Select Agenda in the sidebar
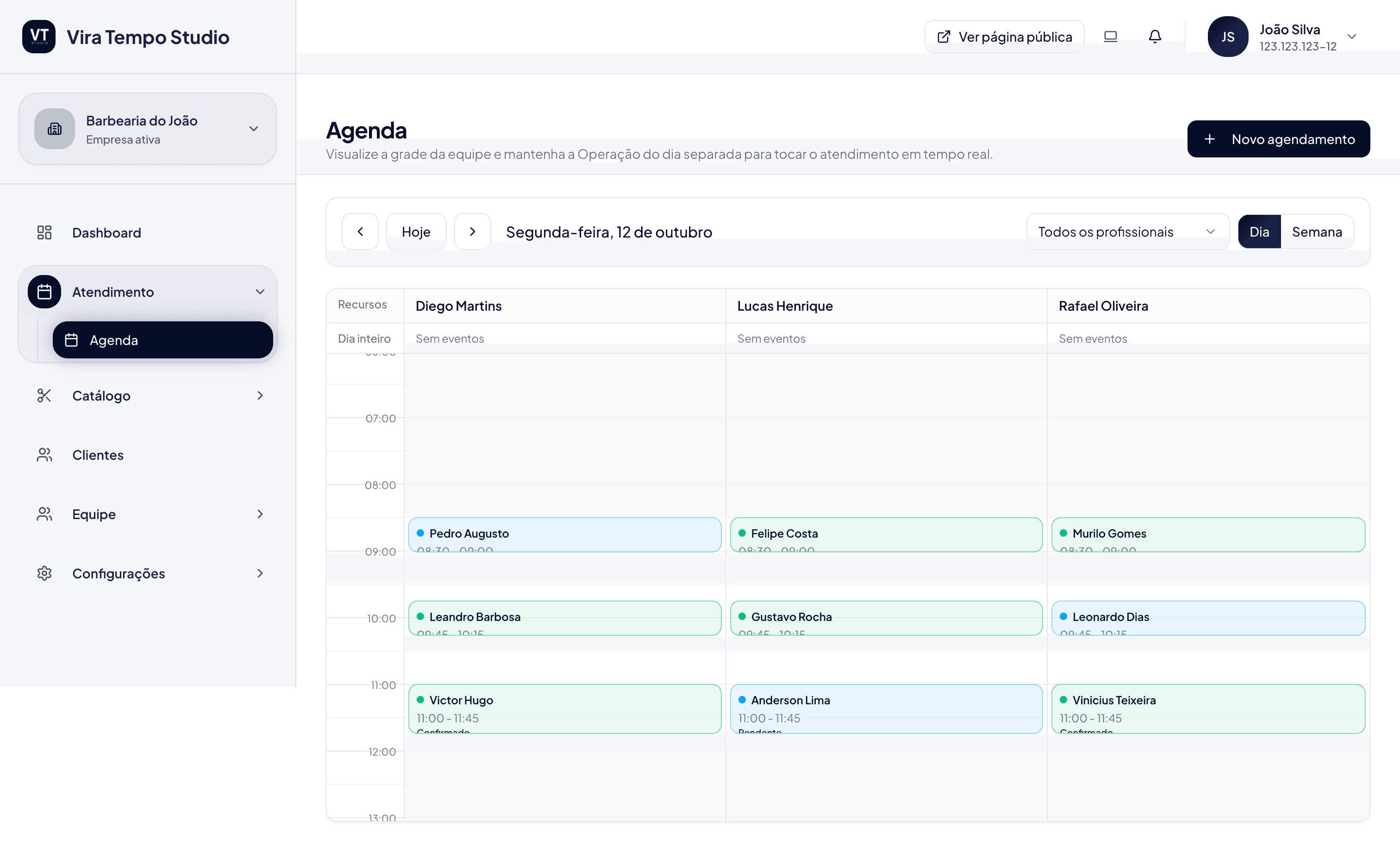 [x=162, y=340]
